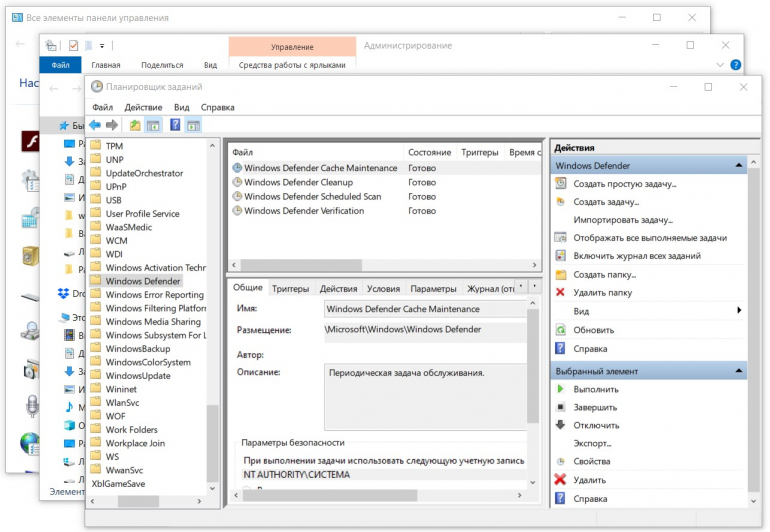This screenshot has height=532, width=770.
Task: Click Импортировать задачу action
Action: (623, 220)
